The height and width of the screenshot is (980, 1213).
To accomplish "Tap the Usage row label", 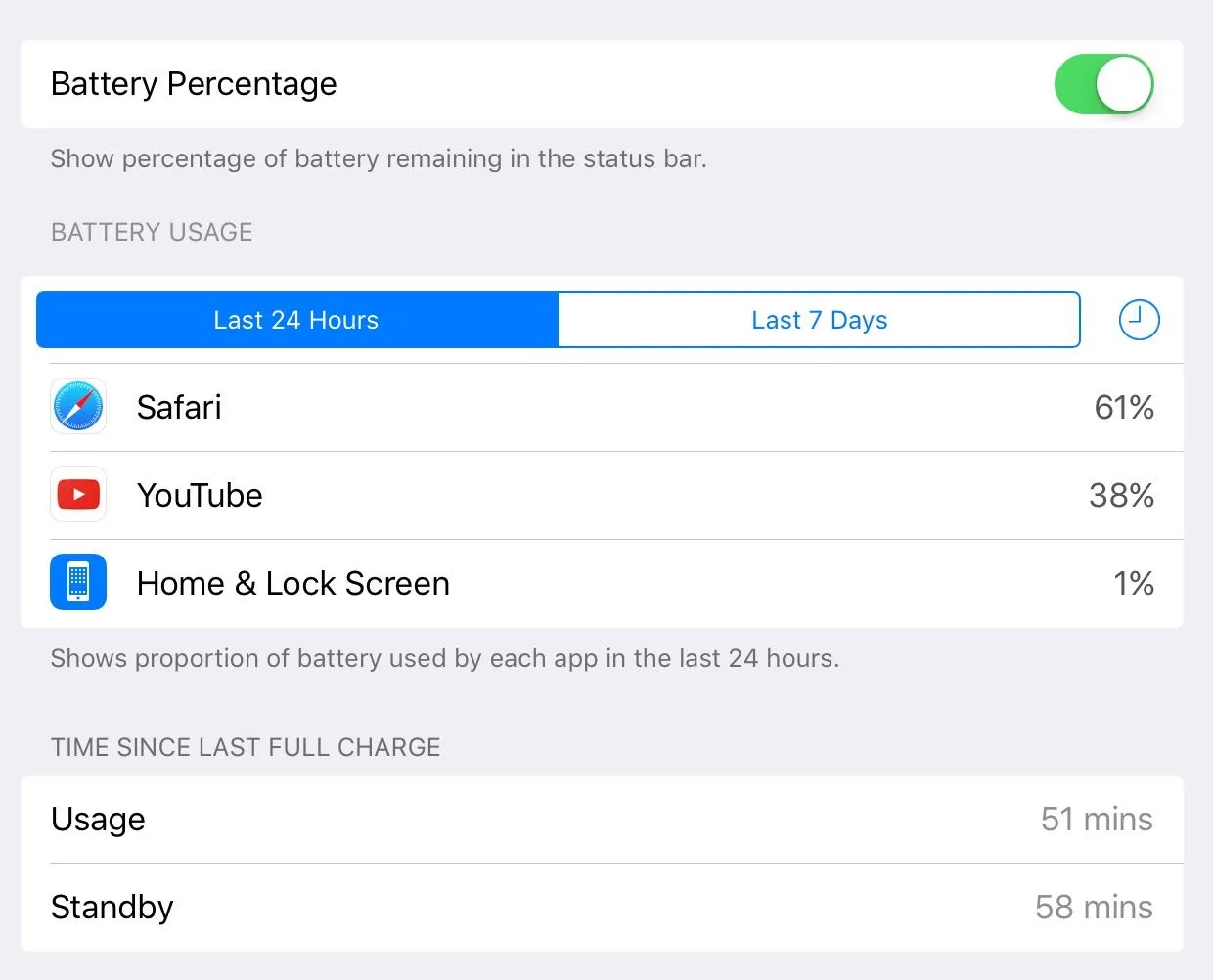I will click(x=98, y=820).
